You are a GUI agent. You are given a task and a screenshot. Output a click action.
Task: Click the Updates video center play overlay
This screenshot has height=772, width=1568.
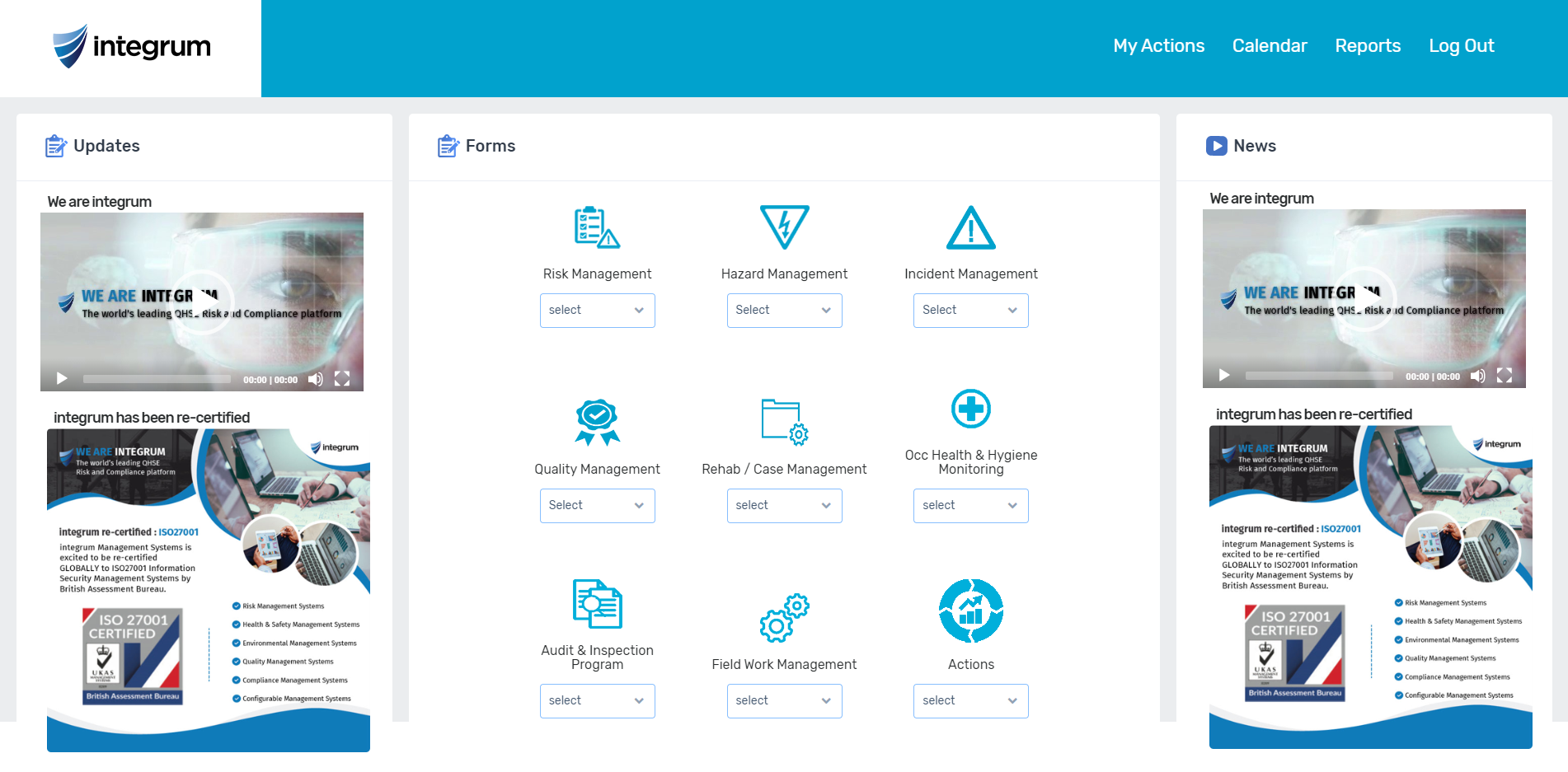[x=201, y=302]
